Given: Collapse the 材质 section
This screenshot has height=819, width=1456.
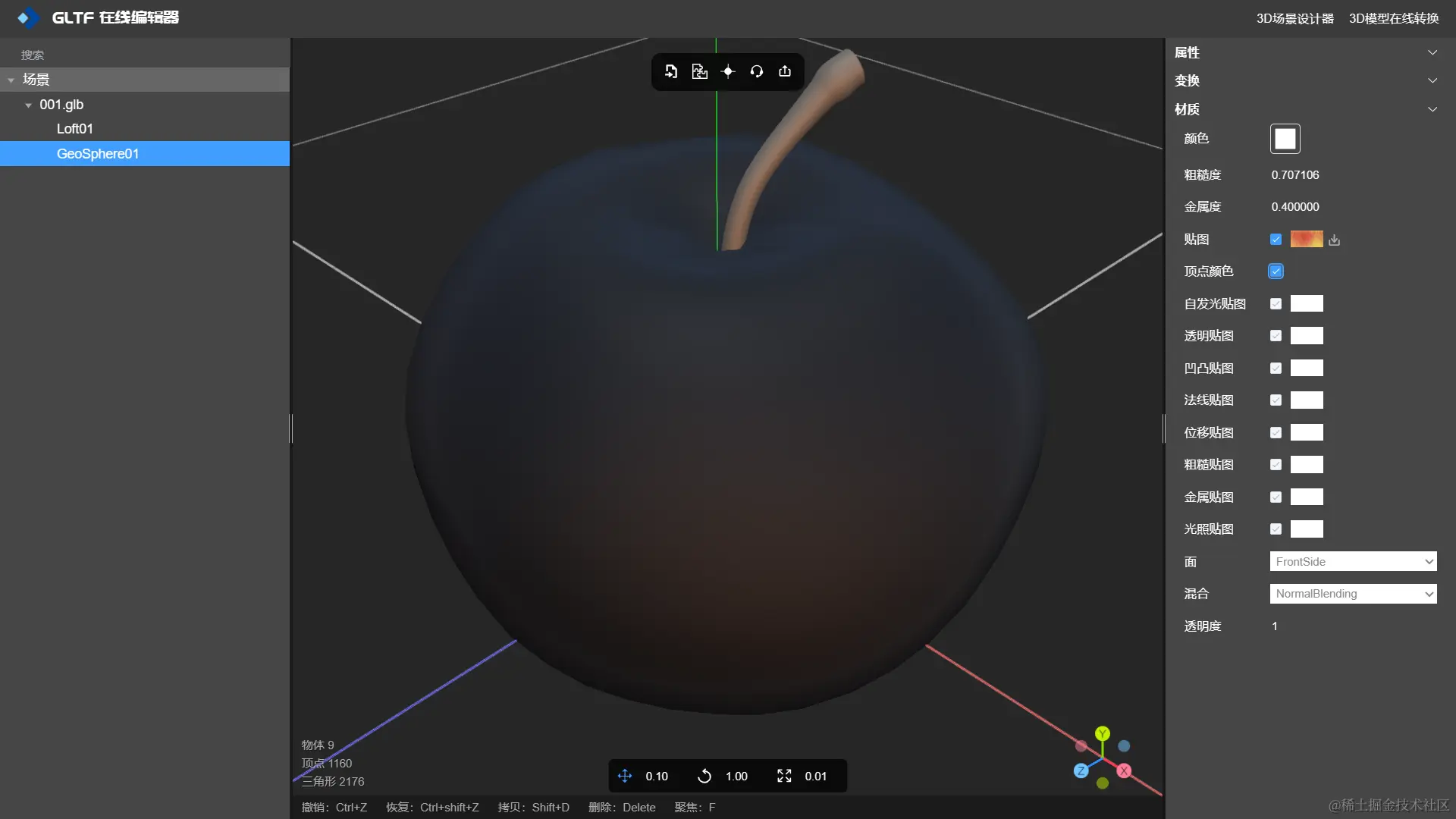Looking at the screenshot, I should (1432, 109).
